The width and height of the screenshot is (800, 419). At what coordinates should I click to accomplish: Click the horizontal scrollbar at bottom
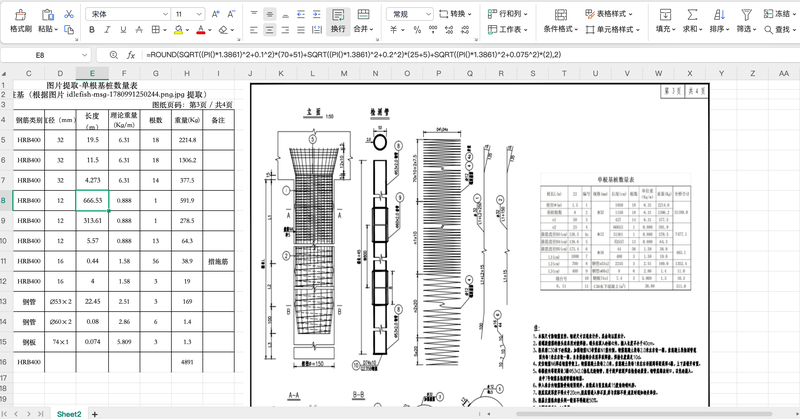pos(644,414)
